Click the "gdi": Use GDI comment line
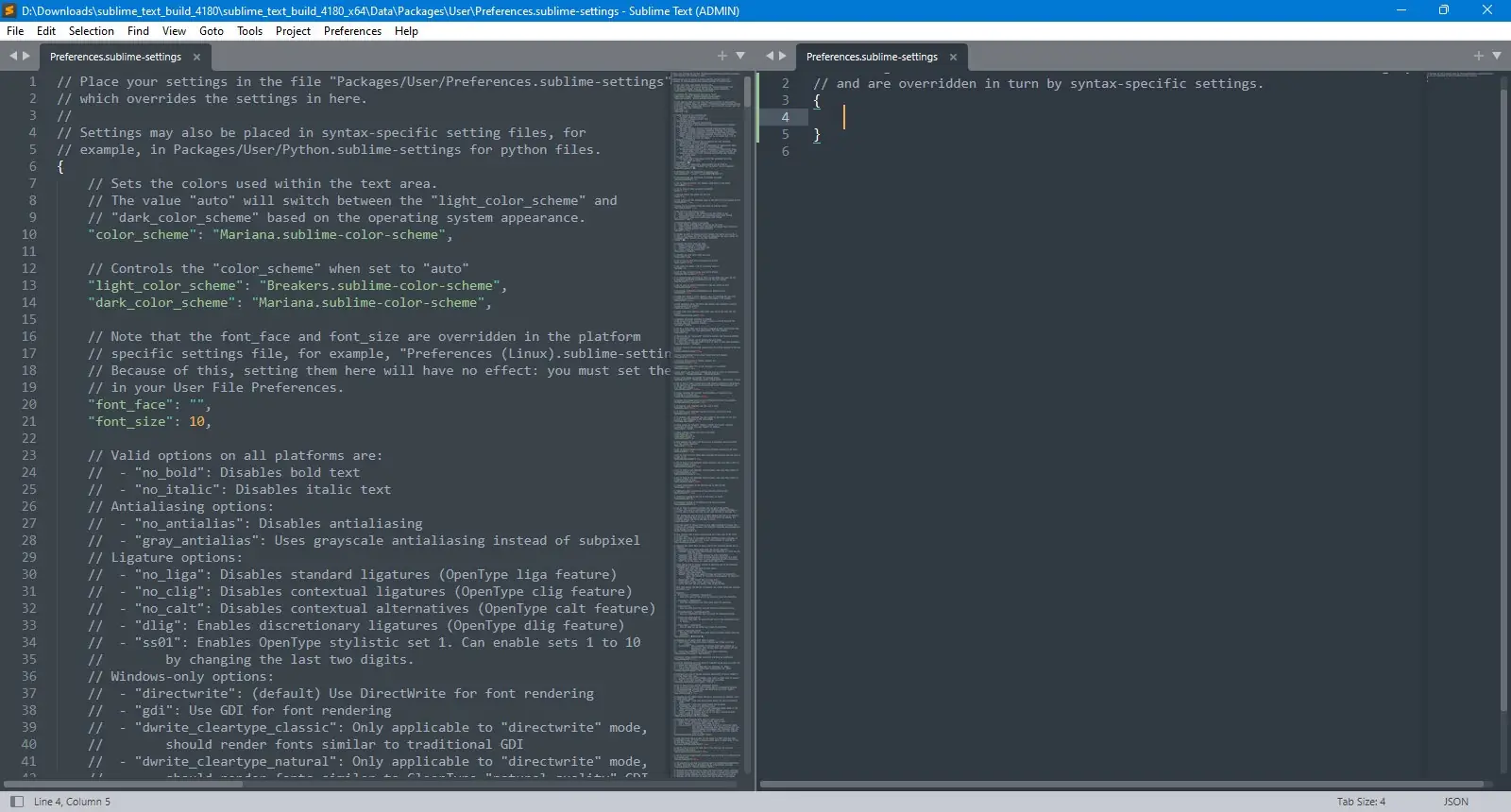 [239, 711]
